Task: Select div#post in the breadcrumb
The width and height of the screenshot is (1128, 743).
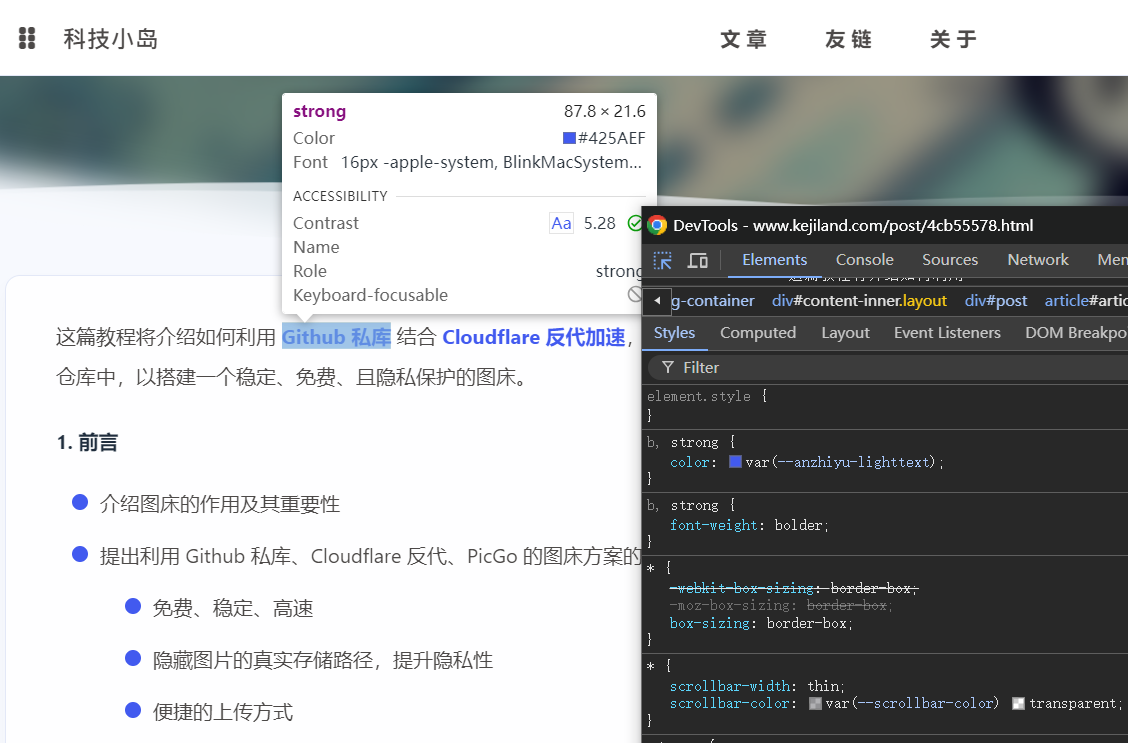Action: pyautogui.click(x=995, y=301)
